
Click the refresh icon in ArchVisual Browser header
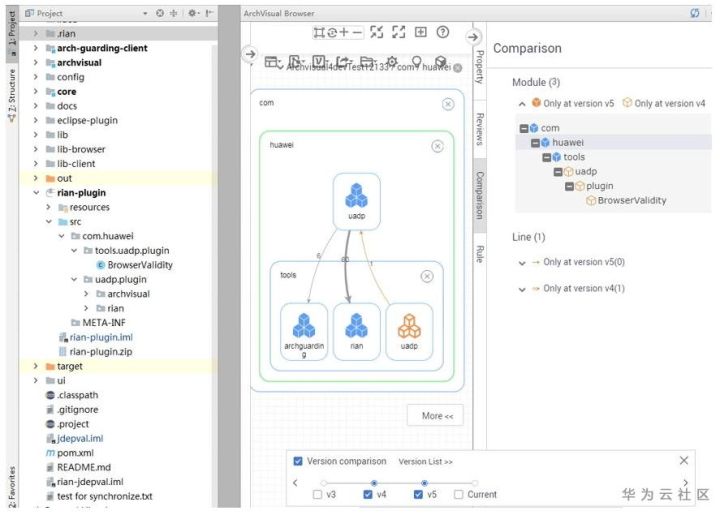(x=695, y=13)
